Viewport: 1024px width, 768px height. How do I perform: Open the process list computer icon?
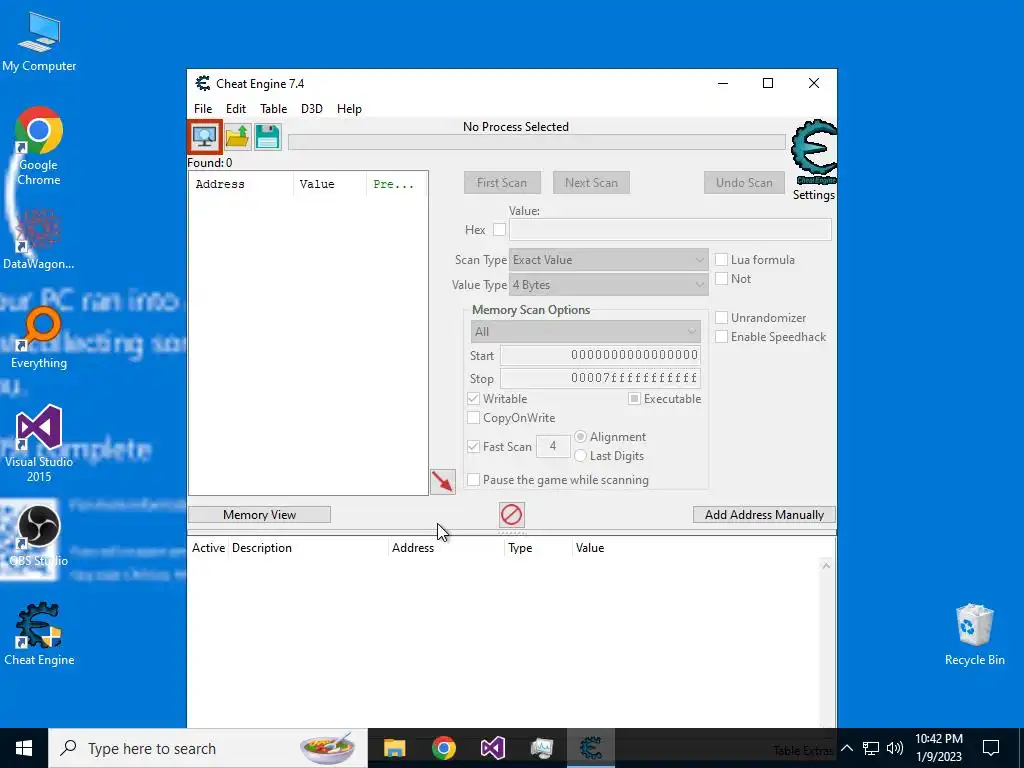tap(205, 137)
